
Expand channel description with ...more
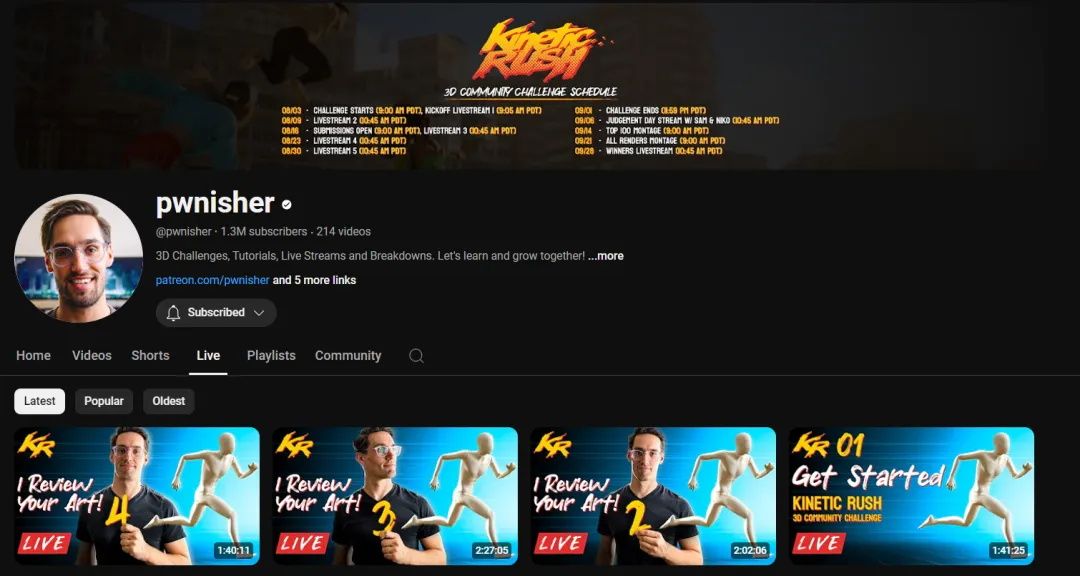coord(605,256)
